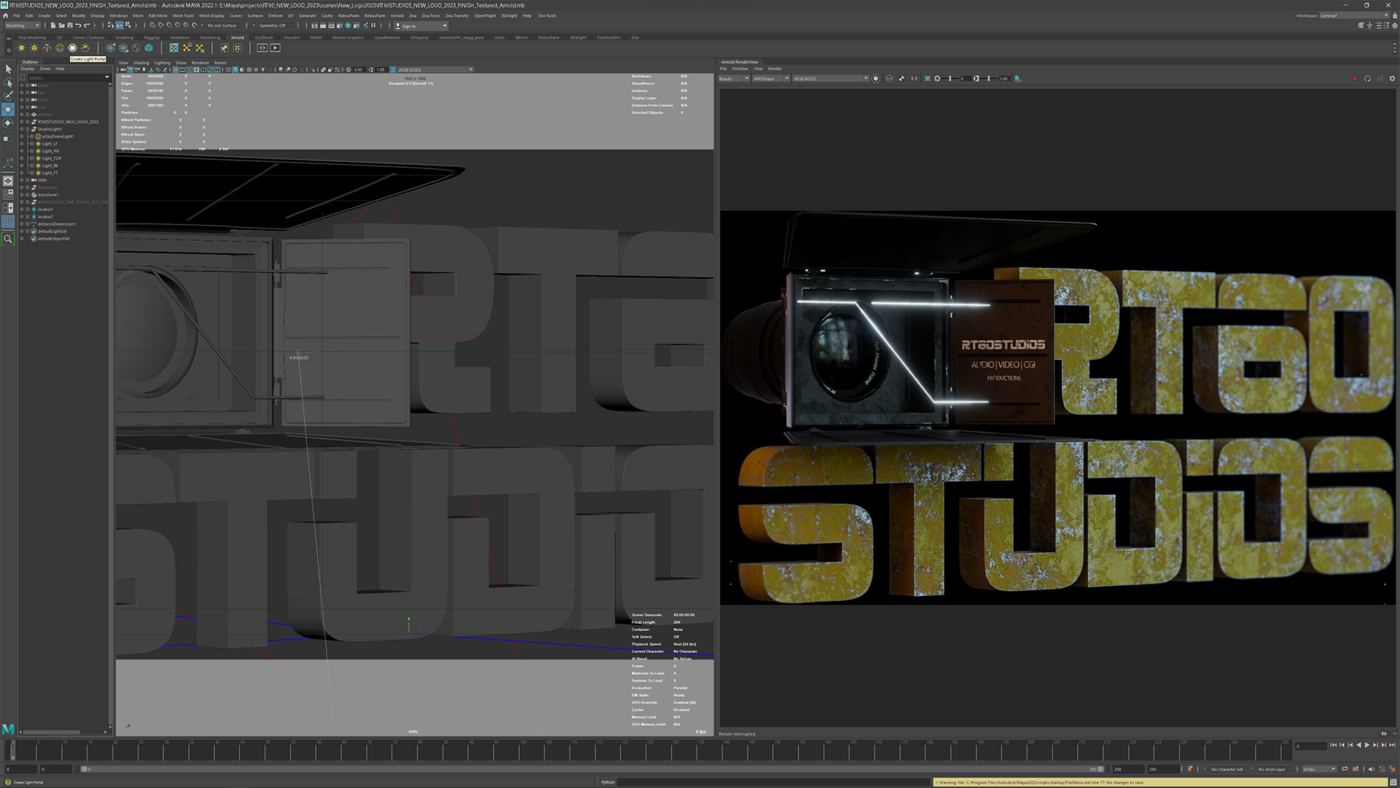
Task: Click the Python command line input
Action: [775, 782]
